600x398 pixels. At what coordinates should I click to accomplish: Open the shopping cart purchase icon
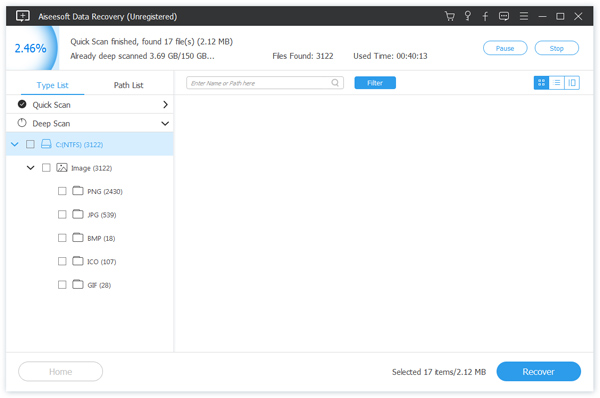tap(450, 16)
